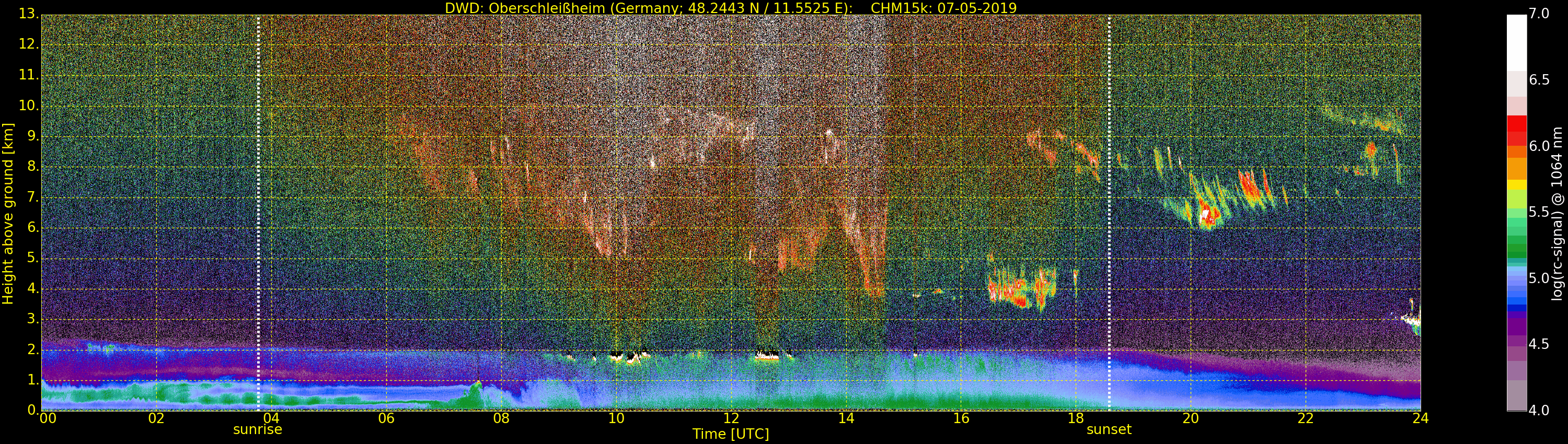The image size is (1568, 444).
Task: Click the '0.' height axis tick label
Action: (x=33, y=410)
